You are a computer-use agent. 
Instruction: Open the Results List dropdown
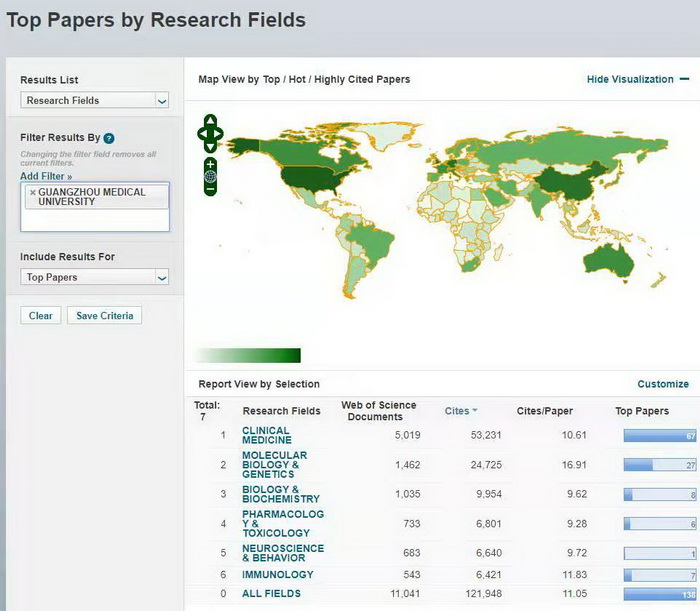pos(94,100)
